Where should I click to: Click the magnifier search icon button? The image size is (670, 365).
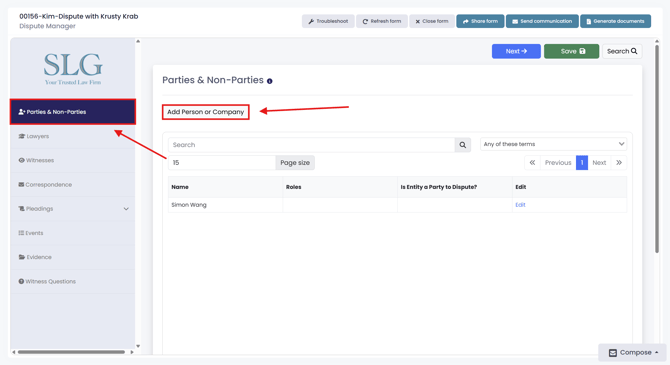tap(463, 145)
